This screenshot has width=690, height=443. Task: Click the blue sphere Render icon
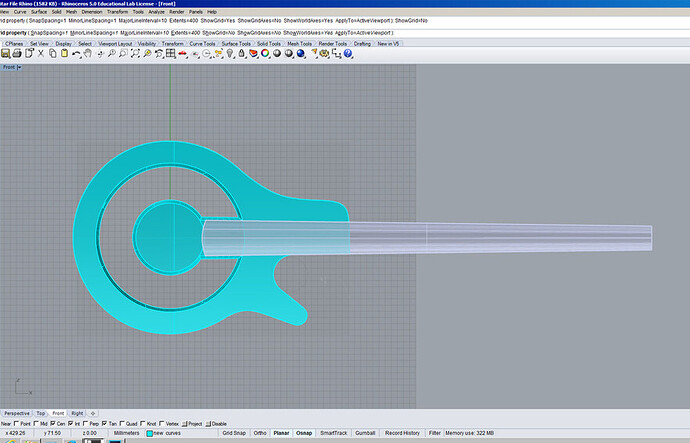click(x=301, y=53)
